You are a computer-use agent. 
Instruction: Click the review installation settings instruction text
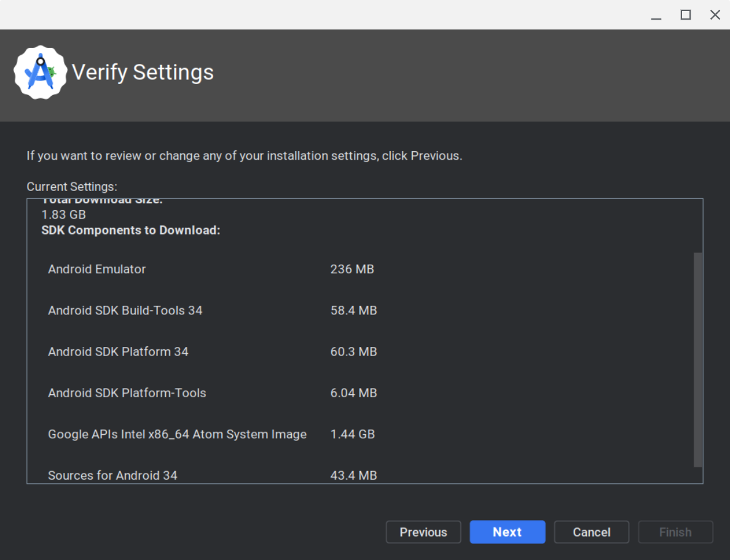point(244,155)
